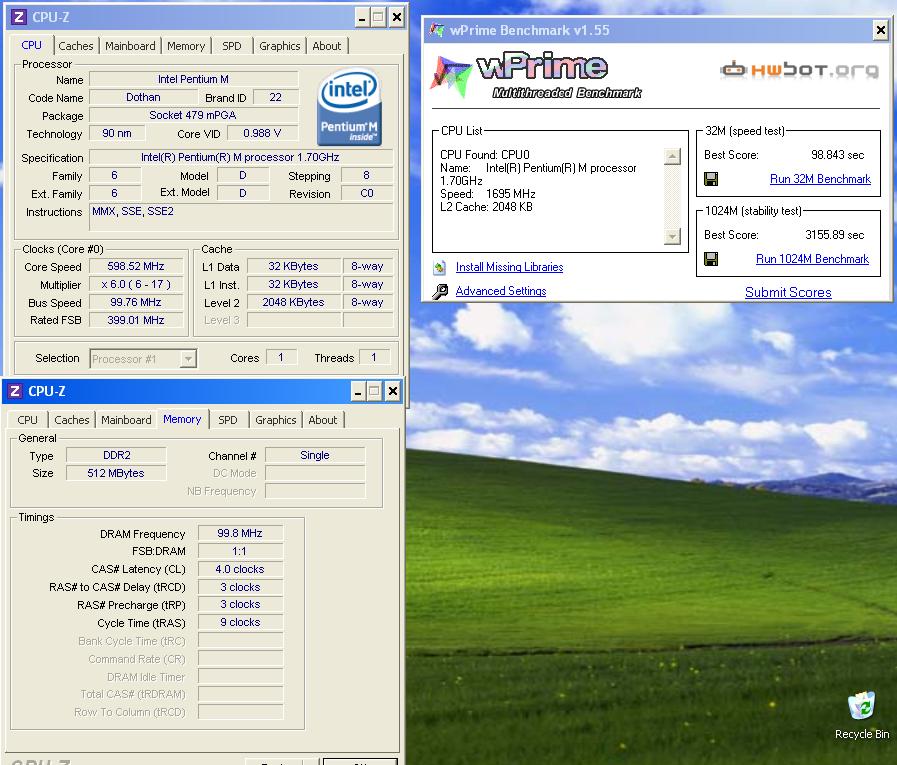The height and width of the screenshot is (765, 897).
Task: Close the top CPU-Z window
Action: click(x=396, y=18)
